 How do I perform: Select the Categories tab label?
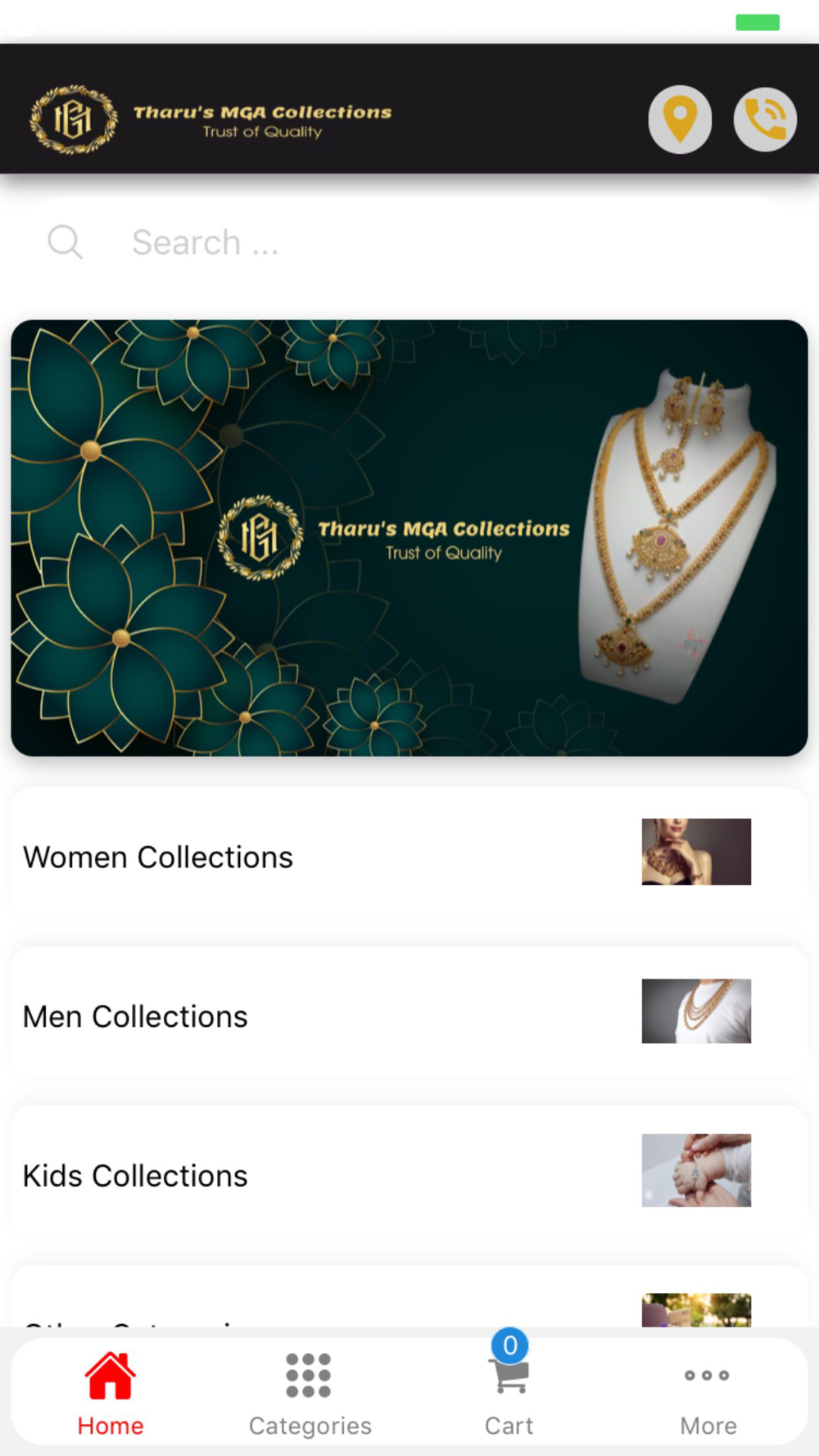(x=310, y=1426)
